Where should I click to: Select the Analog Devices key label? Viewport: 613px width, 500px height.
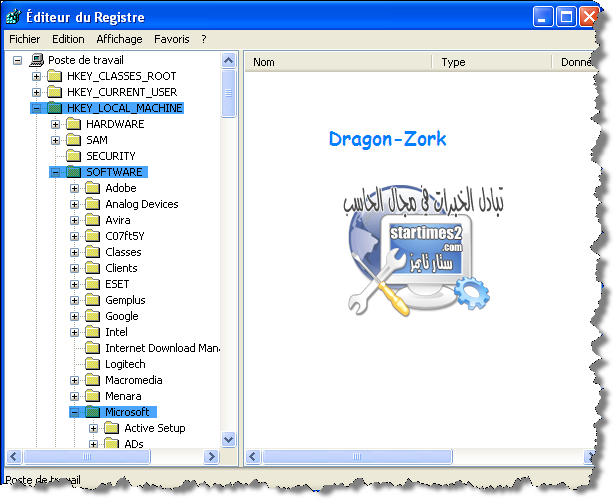point(142,204)
